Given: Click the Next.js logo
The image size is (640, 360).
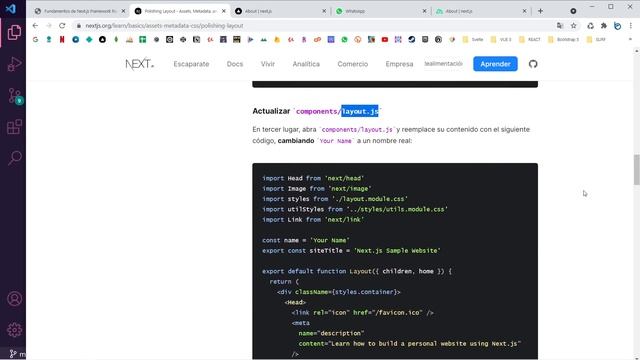Looking at the screenshot, I should click(140, 64).
